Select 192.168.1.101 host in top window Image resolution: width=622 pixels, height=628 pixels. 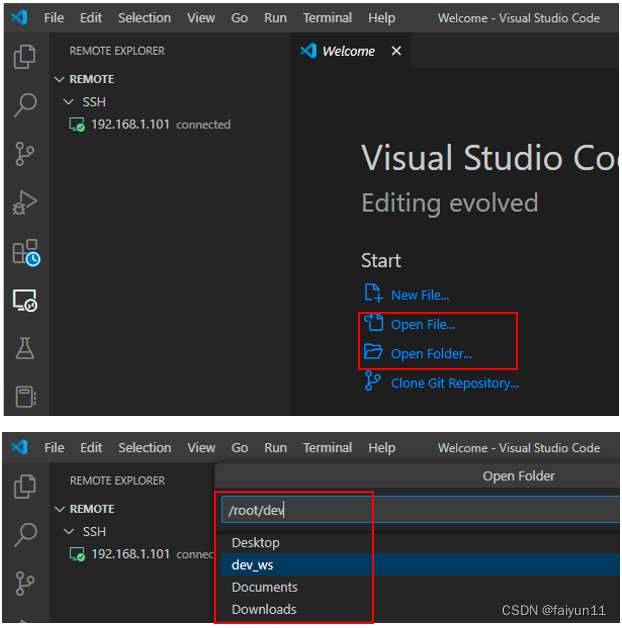coord(130,125)
